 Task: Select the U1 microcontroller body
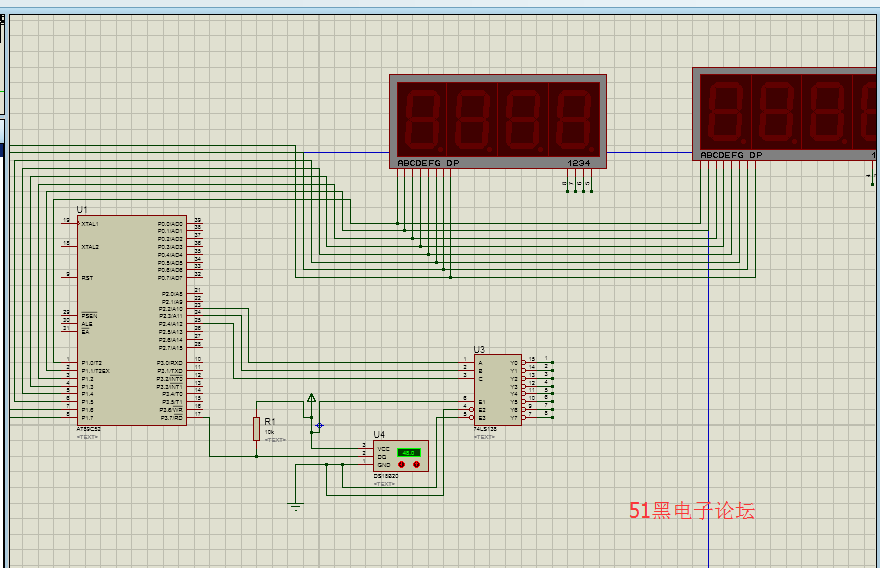(132, 320)
